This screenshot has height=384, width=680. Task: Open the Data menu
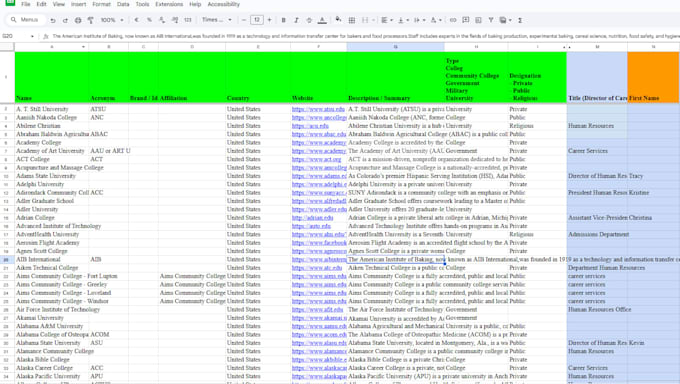(123, 4)
